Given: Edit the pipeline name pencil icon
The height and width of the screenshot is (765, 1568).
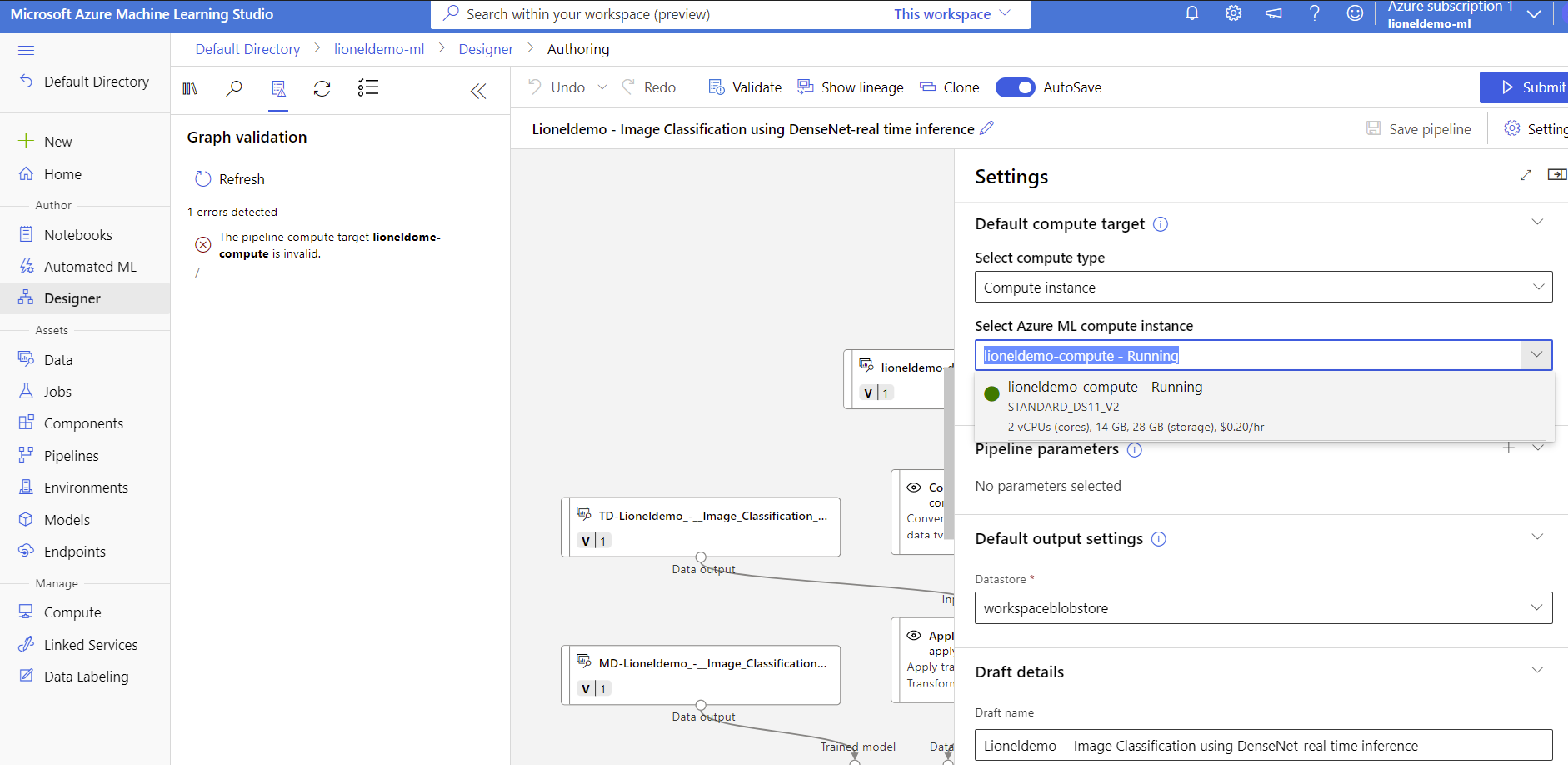Looking at the screenshot, I should point(987,128).
